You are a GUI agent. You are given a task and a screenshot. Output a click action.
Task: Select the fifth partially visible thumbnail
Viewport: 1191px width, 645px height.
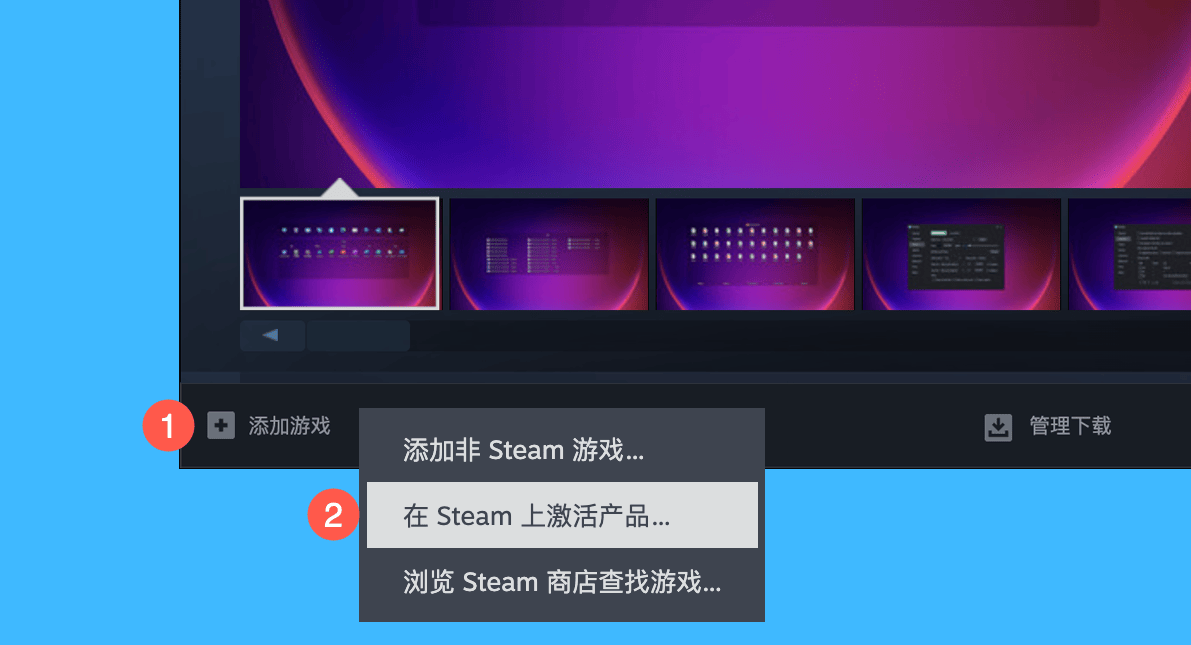click(1129, 254)
